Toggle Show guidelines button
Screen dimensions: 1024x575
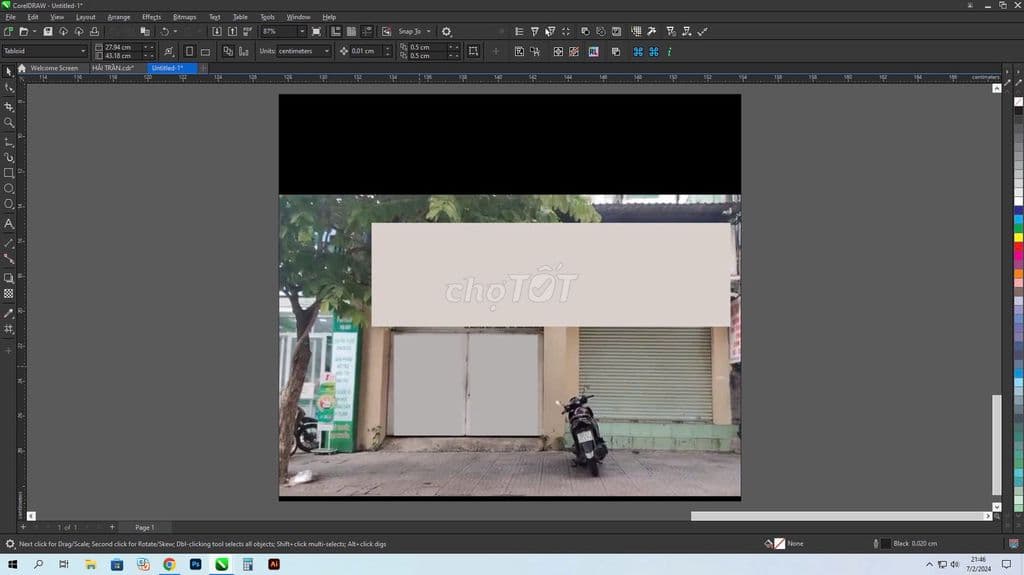click(367, 31)
